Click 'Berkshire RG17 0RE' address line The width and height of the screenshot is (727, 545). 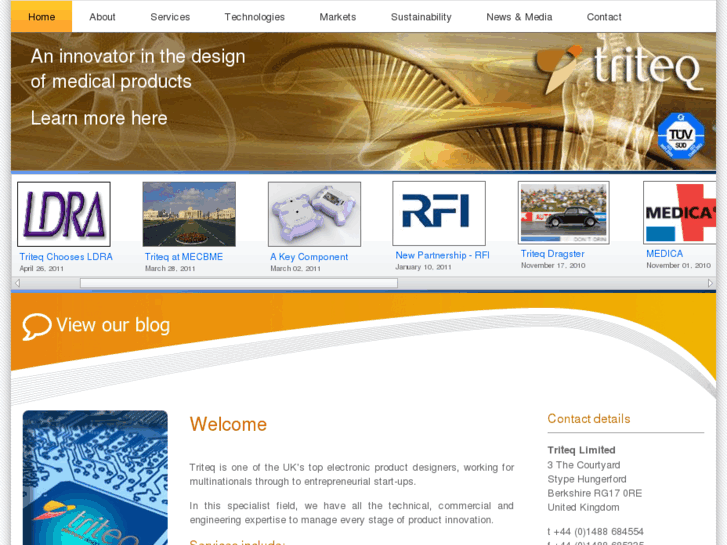point(594,493)
